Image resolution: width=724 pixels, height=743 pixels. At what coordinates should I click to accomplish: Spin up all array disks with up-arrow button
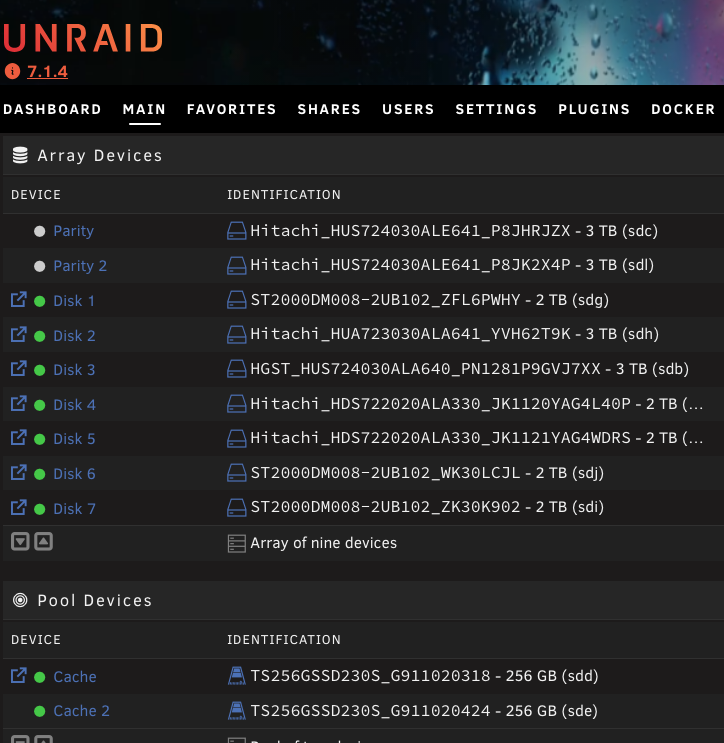point(44,541)
